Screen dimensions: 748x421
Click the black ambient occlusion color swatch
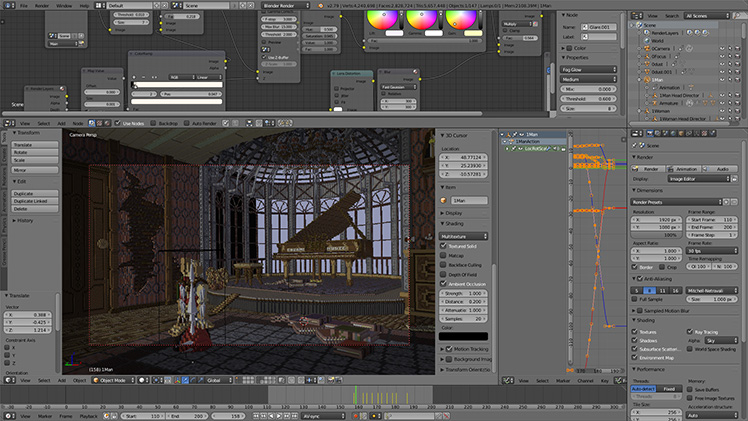[x=465, y=336]
